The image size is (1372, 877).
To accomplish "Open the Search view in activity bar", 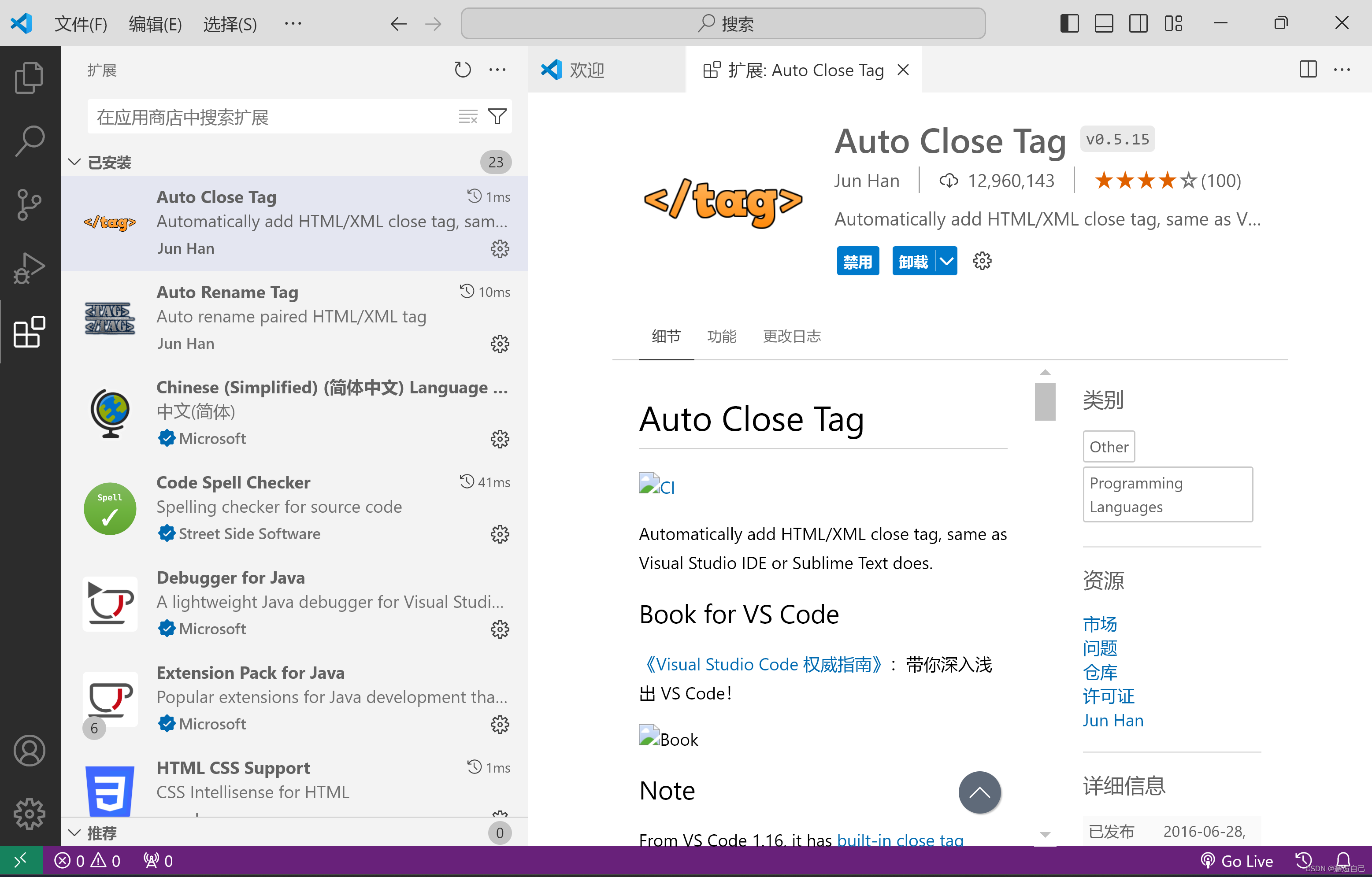I will [x=29, y=141].
